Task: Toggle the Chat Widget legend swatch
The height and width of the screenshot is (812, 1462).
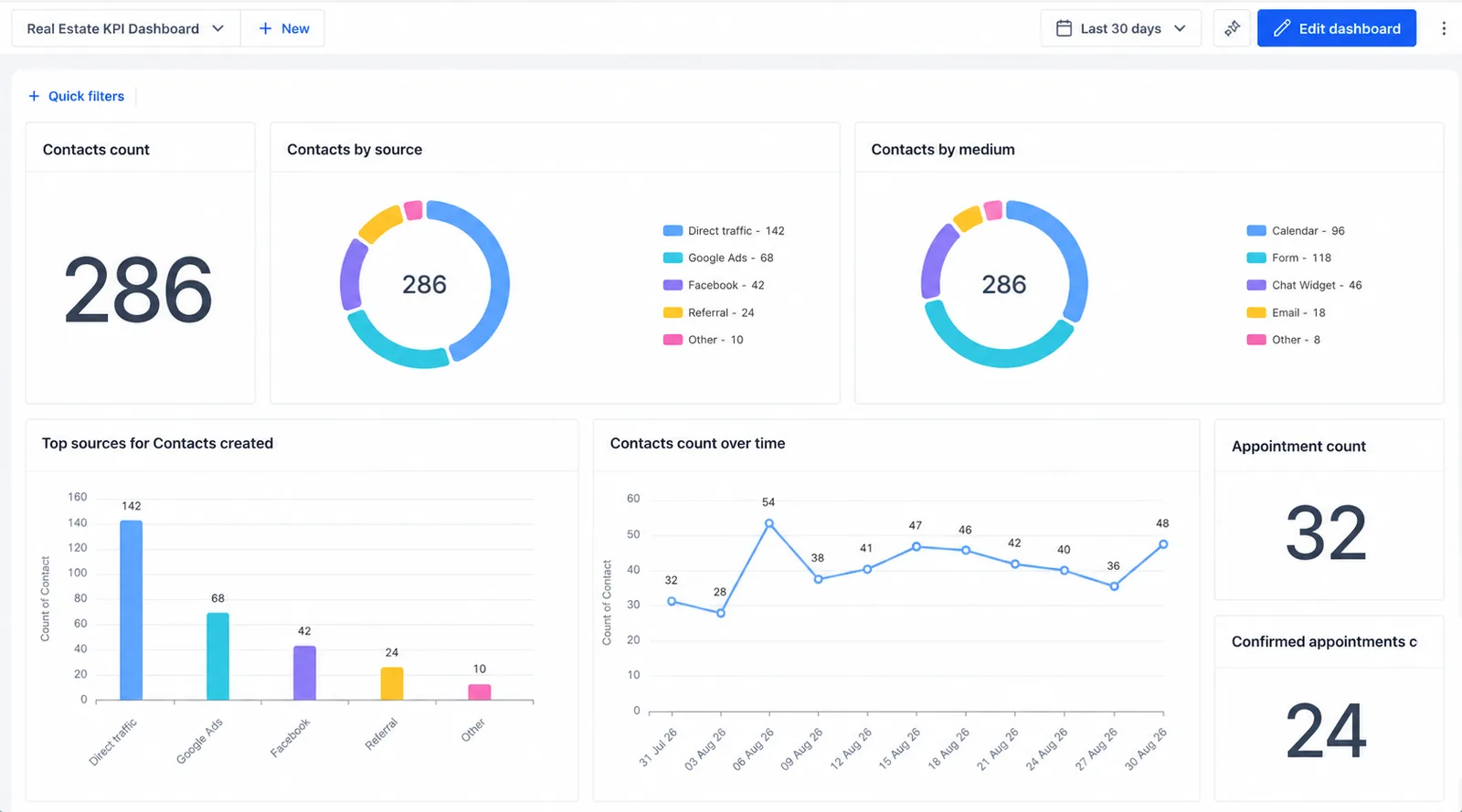Action: point(1256,285)
